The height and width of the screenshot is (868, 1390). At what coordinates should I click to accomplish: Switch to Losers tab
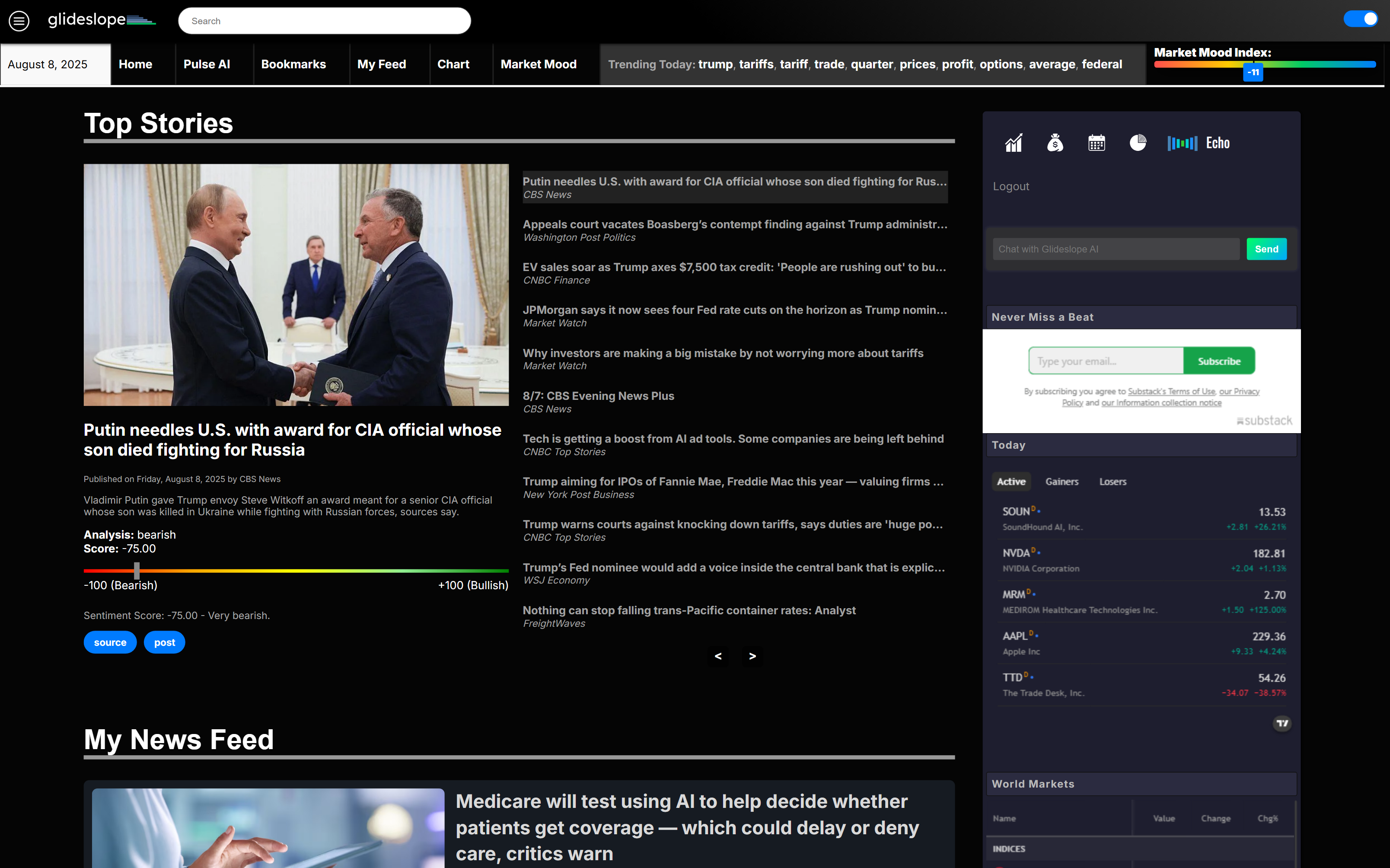pyautogui.click(x=1112, y=482)
